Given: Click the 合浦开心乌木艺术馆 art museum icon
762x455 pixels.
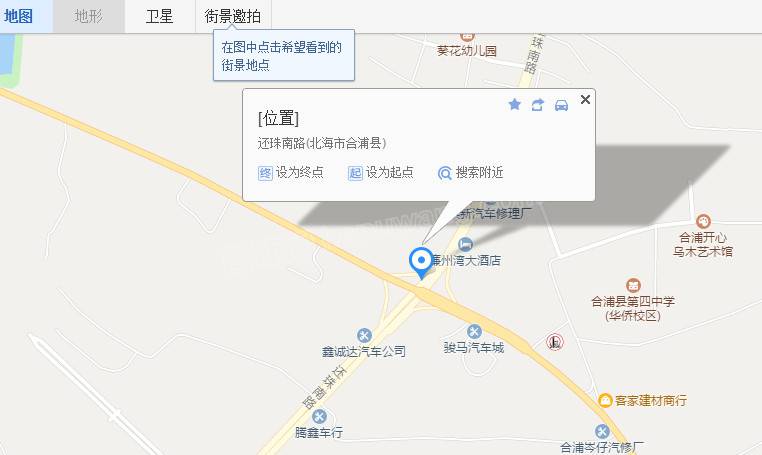Looking at the screenshot, I should pyautogui.click(x=703, y=222).
